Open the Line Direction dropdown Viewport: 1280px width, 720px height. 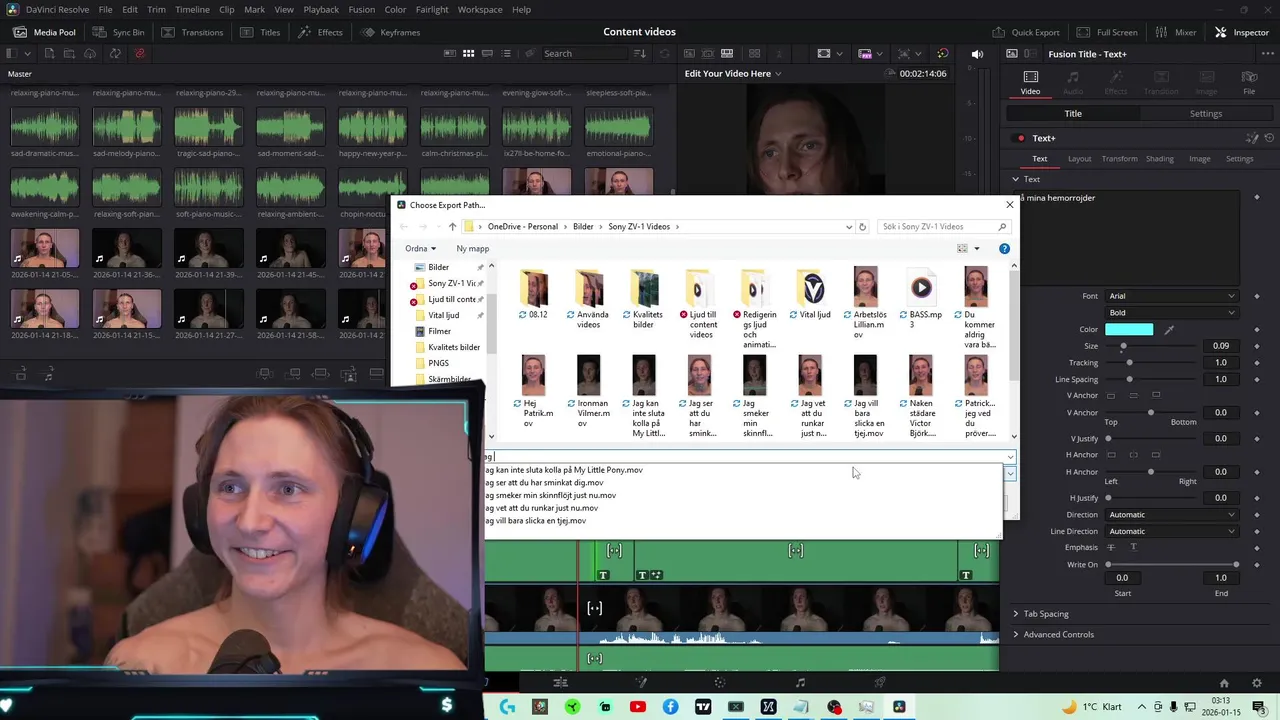(1171, 531)
